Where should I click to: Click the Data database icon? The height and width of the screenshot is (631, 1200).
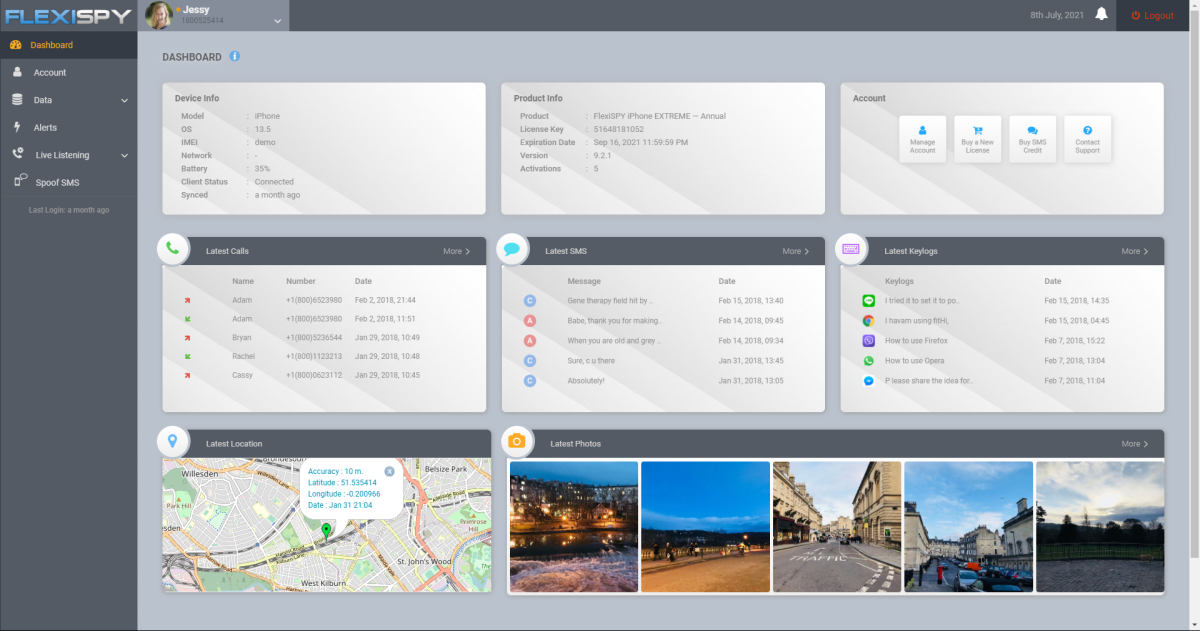point(17,100)
